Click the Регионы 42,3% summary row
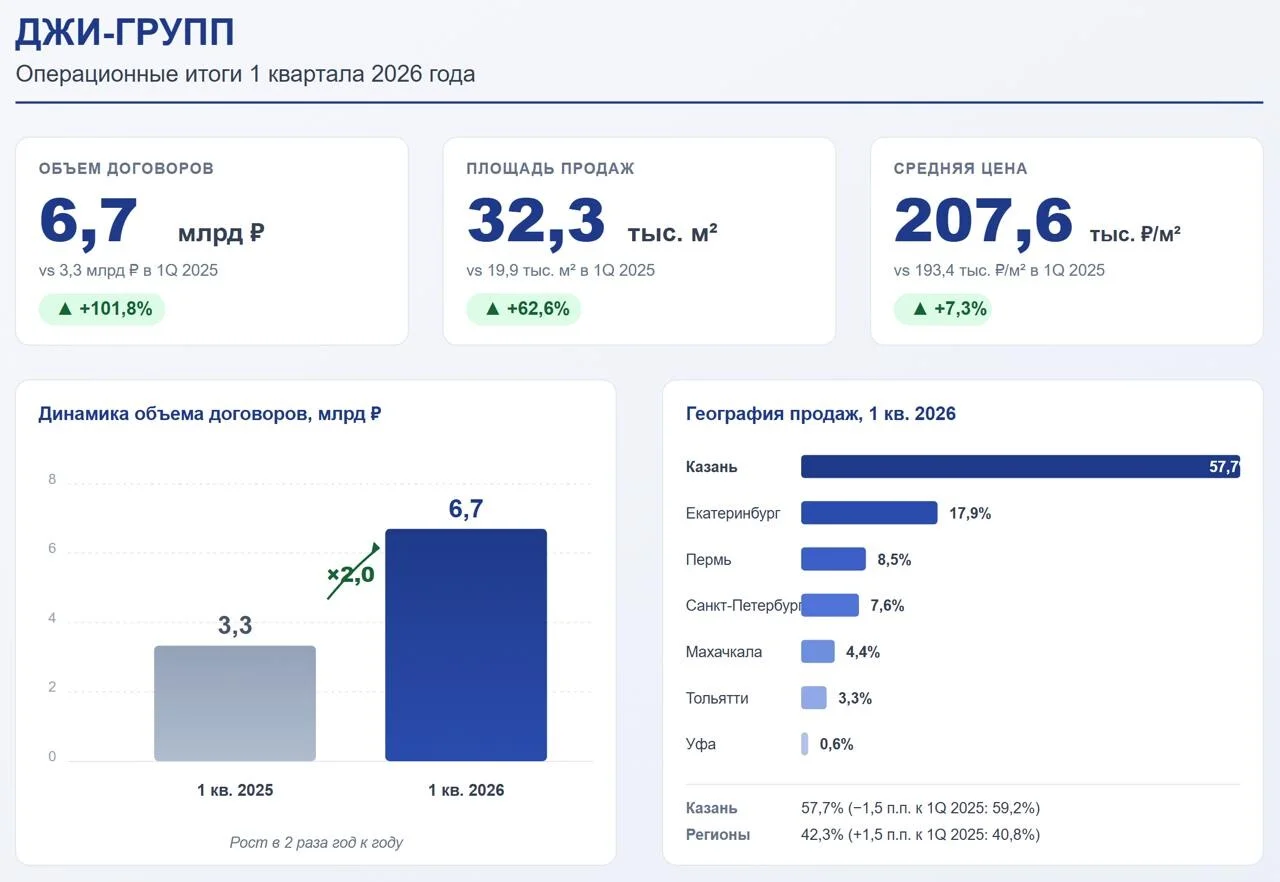Screen dimensions: 1280x882 (x=863, y=834)
